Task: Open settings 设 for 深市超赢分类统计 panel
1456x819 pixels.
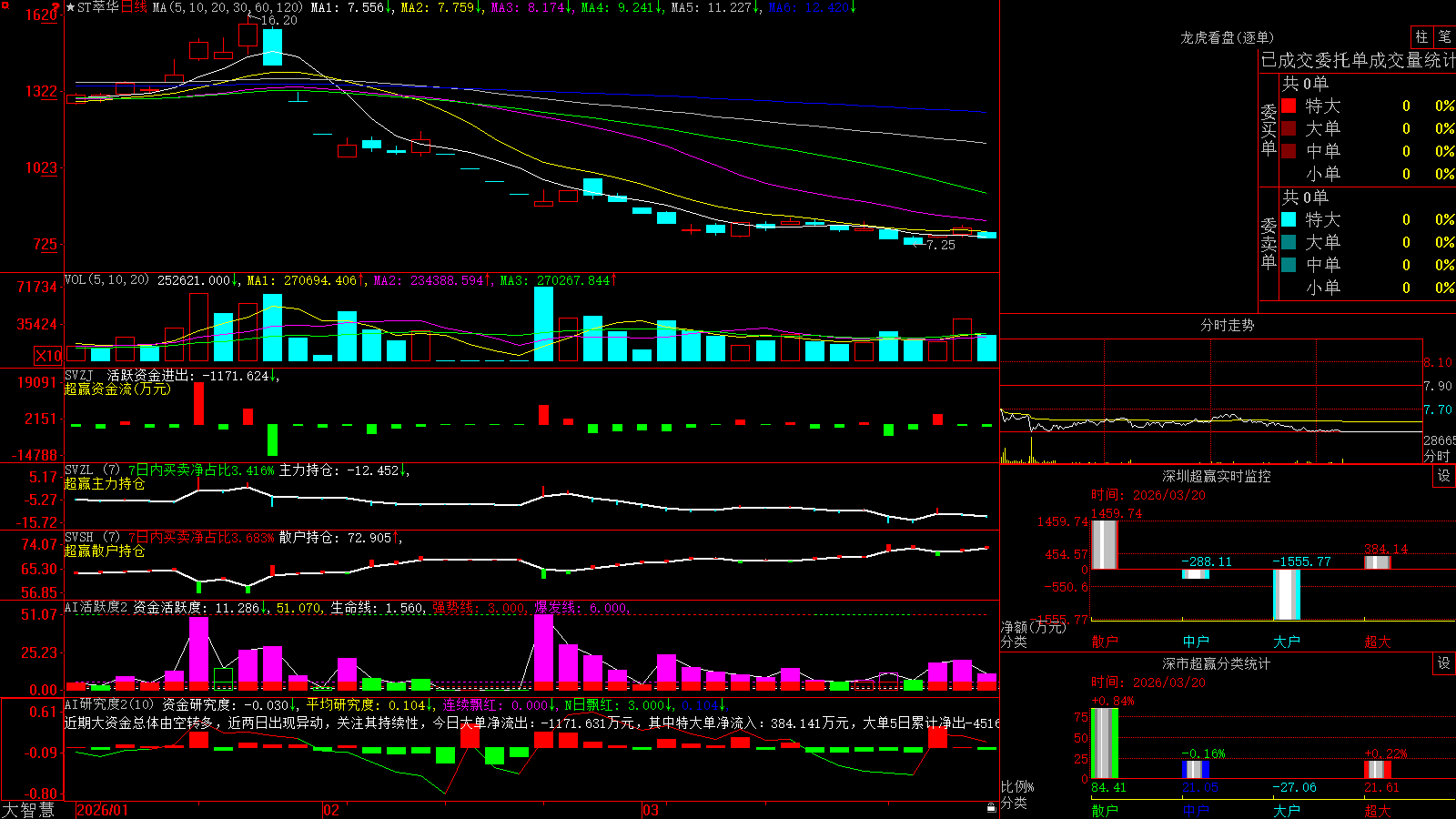Action: pyautogui.click(x=1444, y=663)
